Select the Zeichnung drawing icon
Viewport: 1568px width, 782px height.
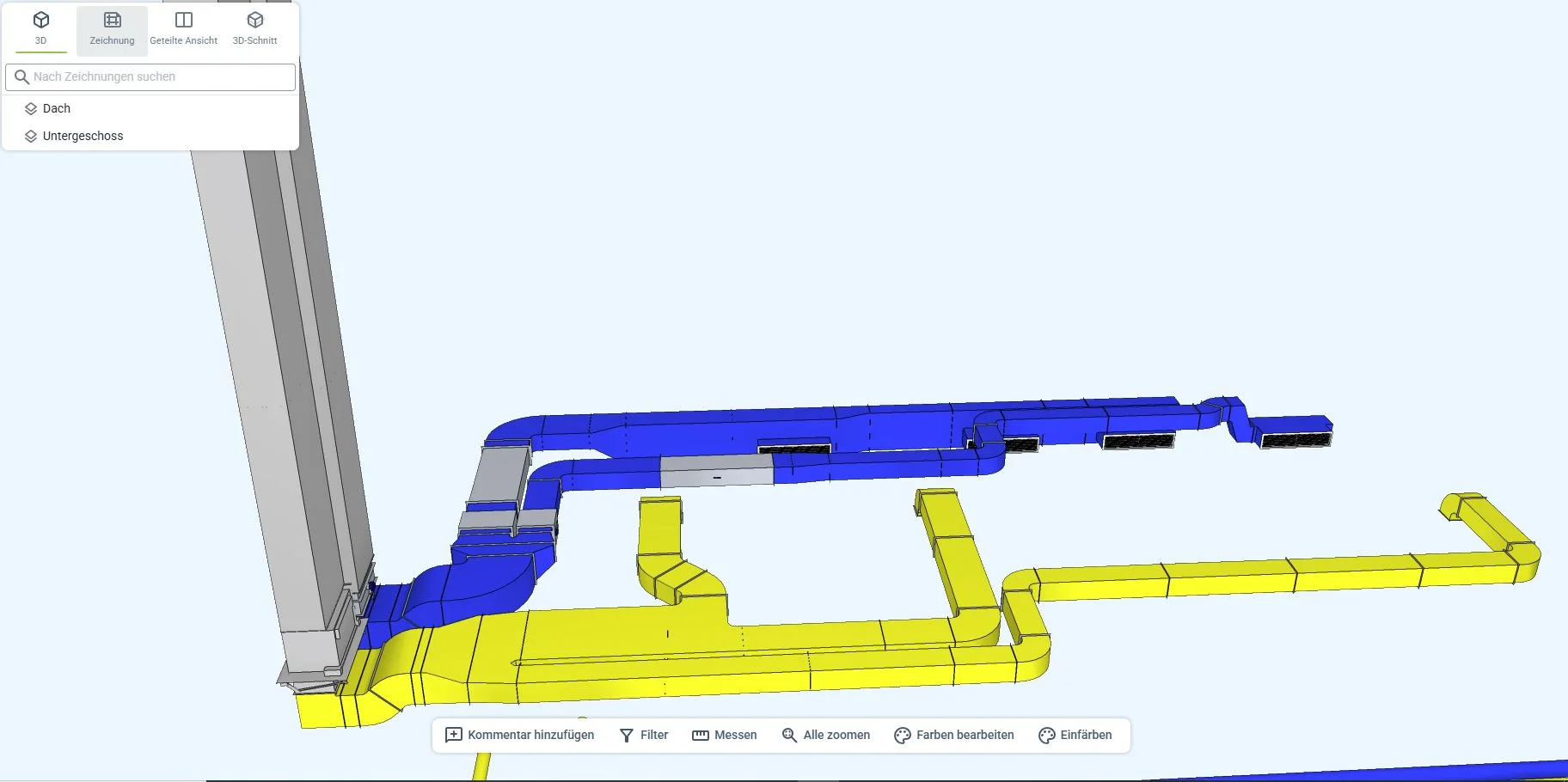coord(112,20)
